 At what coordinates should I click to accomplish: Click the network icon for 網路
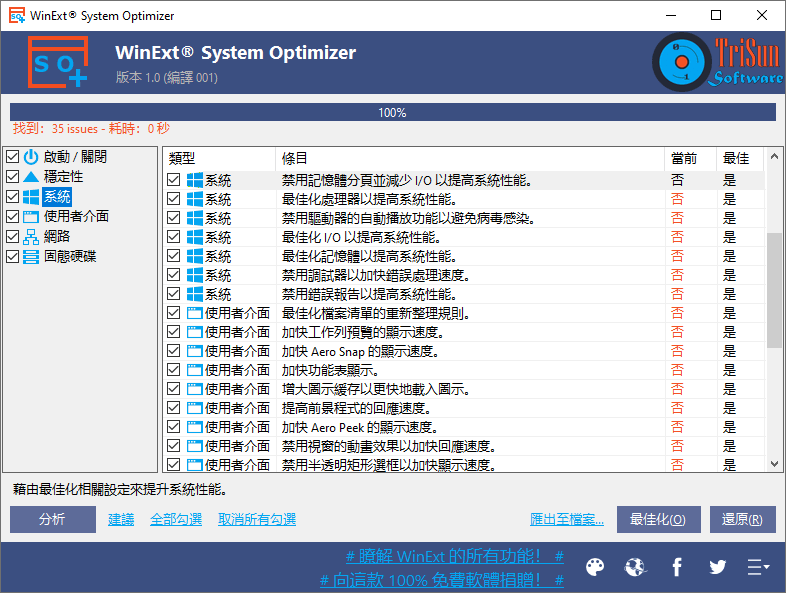tap(31, 237)
